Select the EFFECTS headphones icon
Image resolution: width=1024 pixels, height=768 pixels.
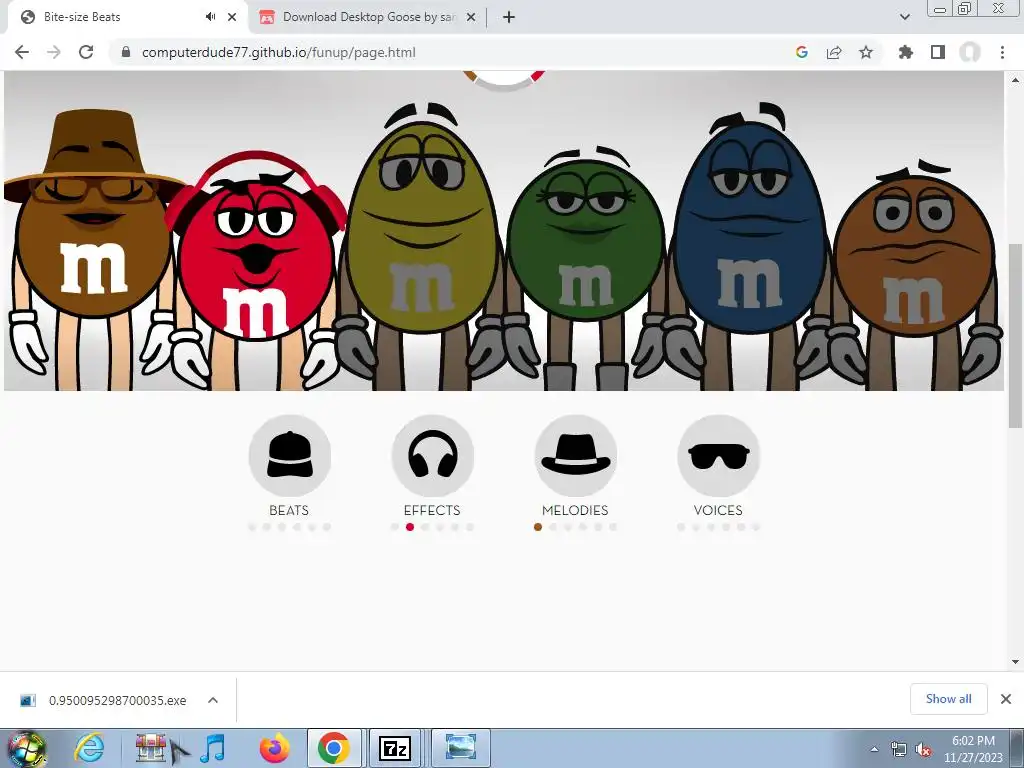click(x=432, y=456)
